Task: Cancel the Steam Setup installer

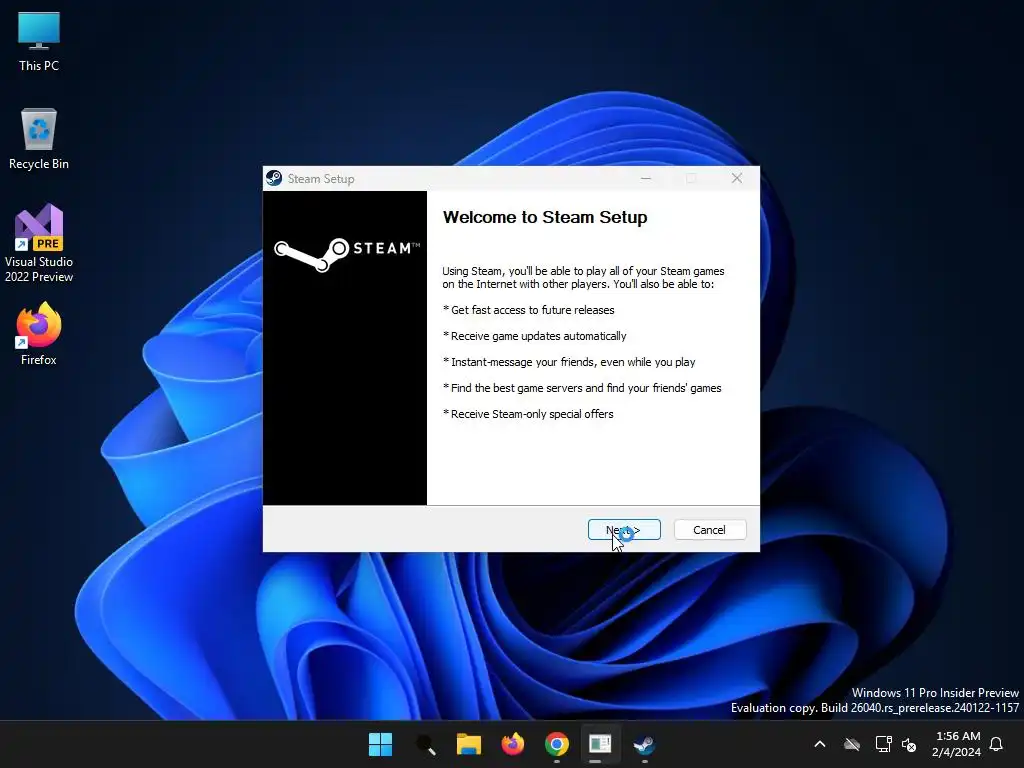Action: 709,530
